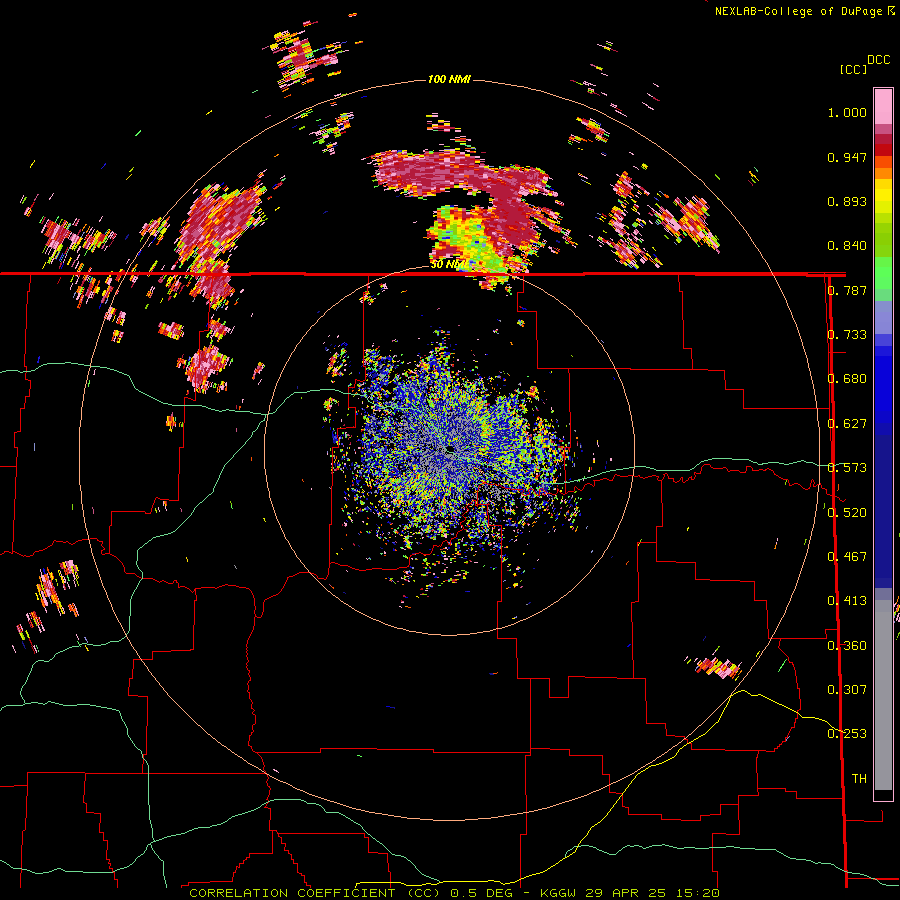The width and height of the screenshot is (900, 900).
Task: Click the pink top segment of color bar
Action: 883,106
